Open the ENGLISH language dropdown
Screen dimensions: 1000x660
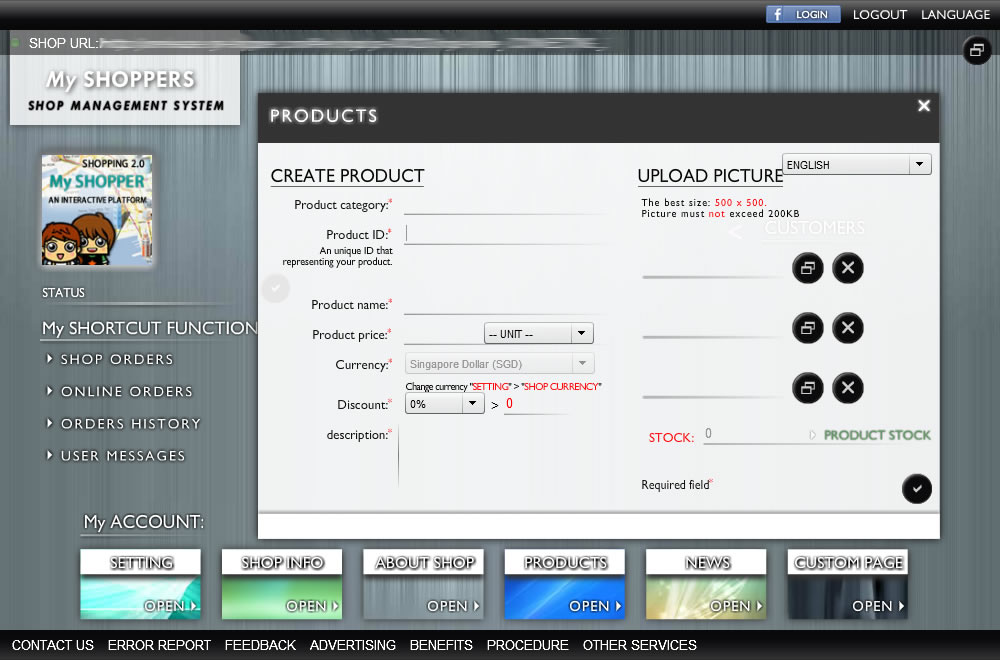point(856,165)
